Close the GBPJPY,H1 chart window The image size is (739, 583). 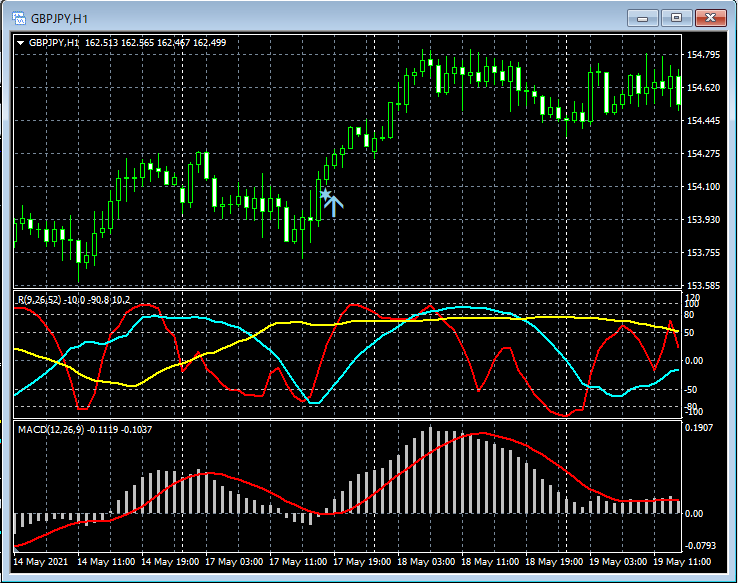tap(711, 17)
